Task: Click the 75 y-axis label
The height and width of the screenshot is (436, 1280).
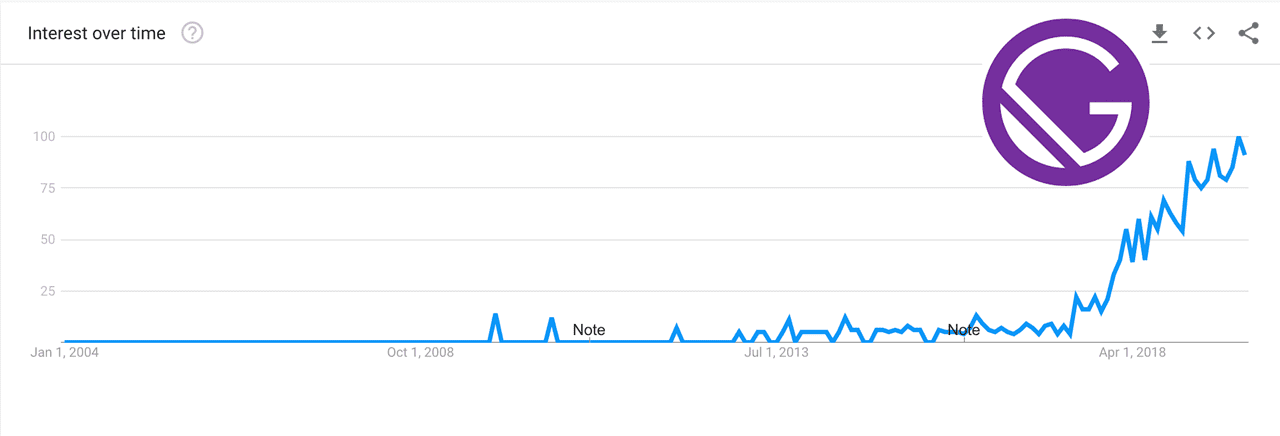Action: click(45, 187)
